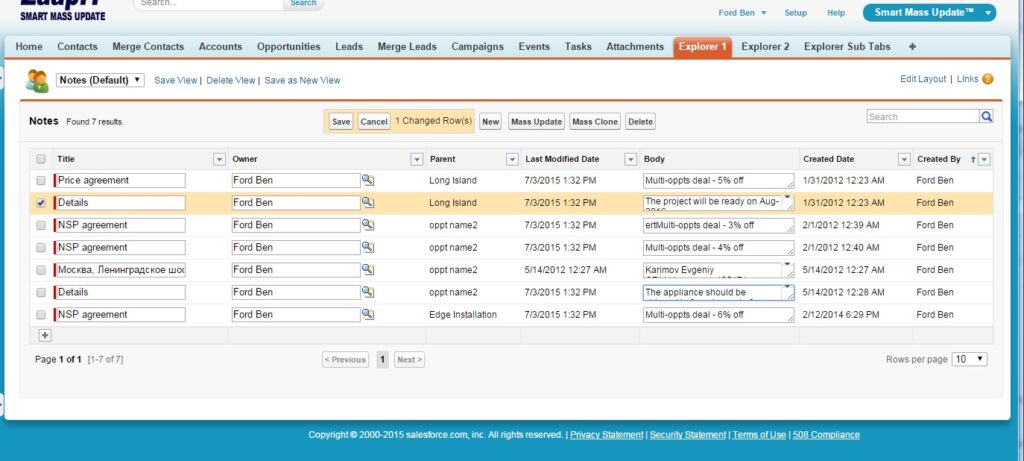The height and width of the screenshot is (461, 1024).
Task: Open owner lookup for Price agreement row
Action: (368, 180)
